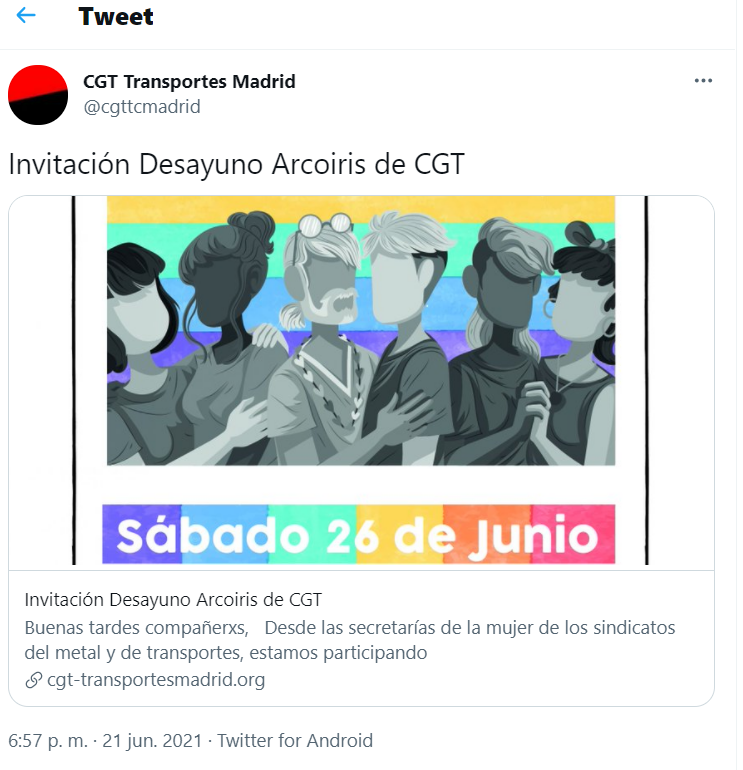Click the 21 jun. 2021 date
The image size is (743, 770).
pos(152,741)
